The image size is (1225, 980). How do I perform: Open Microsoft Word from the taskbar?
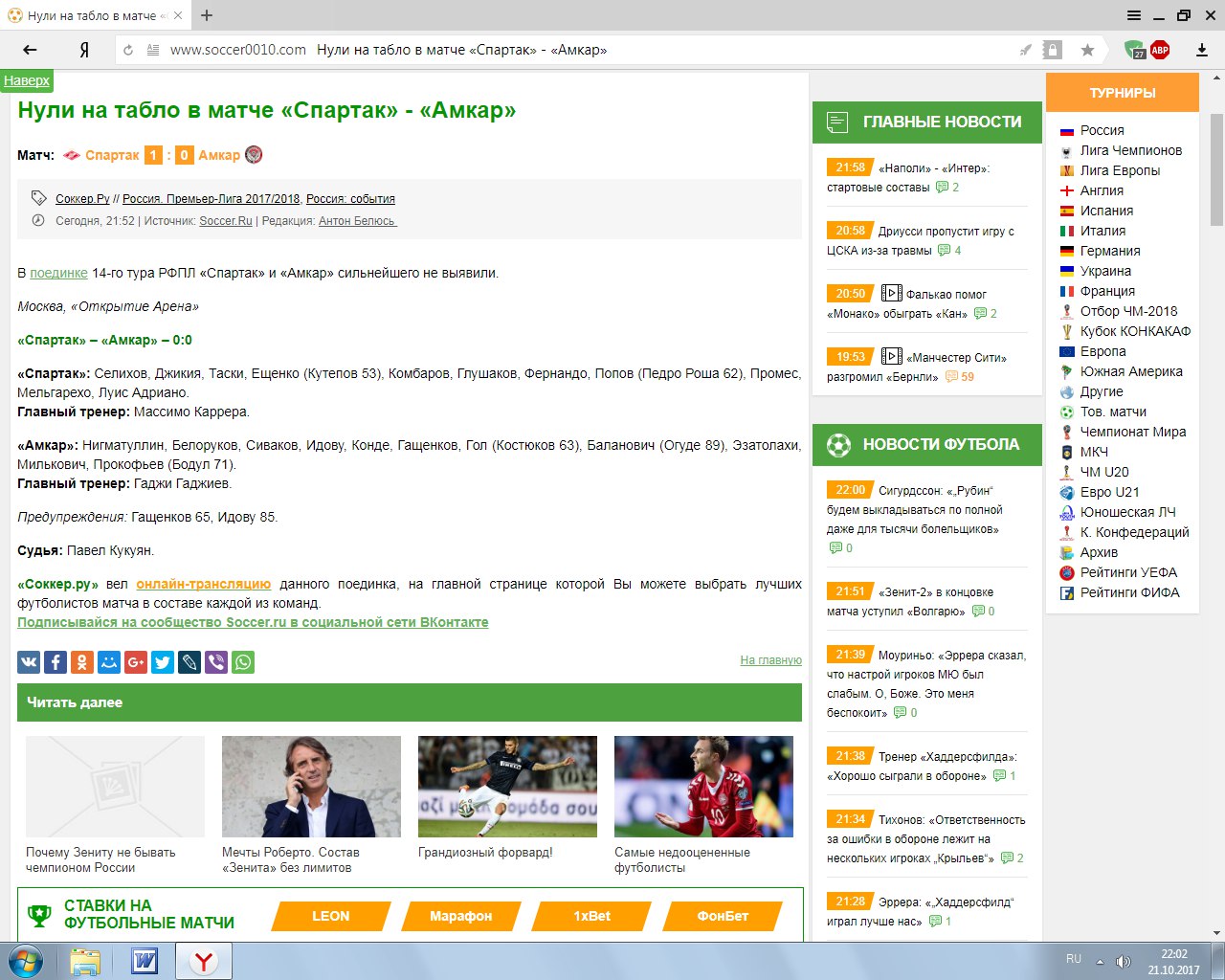(145, 961)
